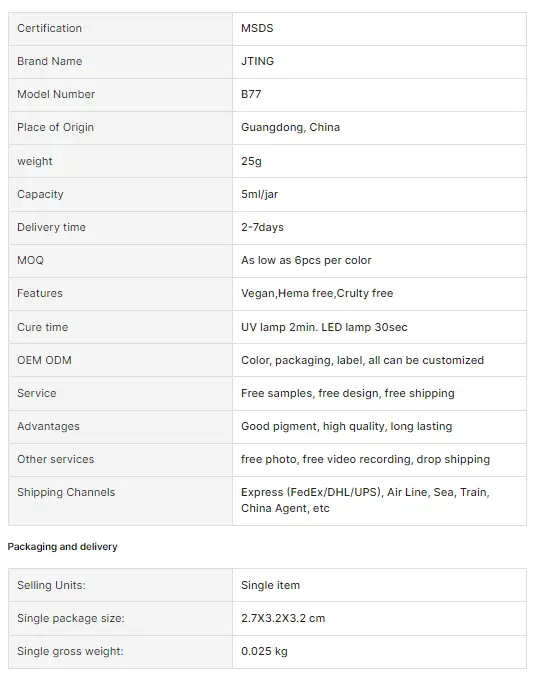537x678 pixels.
Task: Select the OEM ODM customization text
Action: click(362, 360)
